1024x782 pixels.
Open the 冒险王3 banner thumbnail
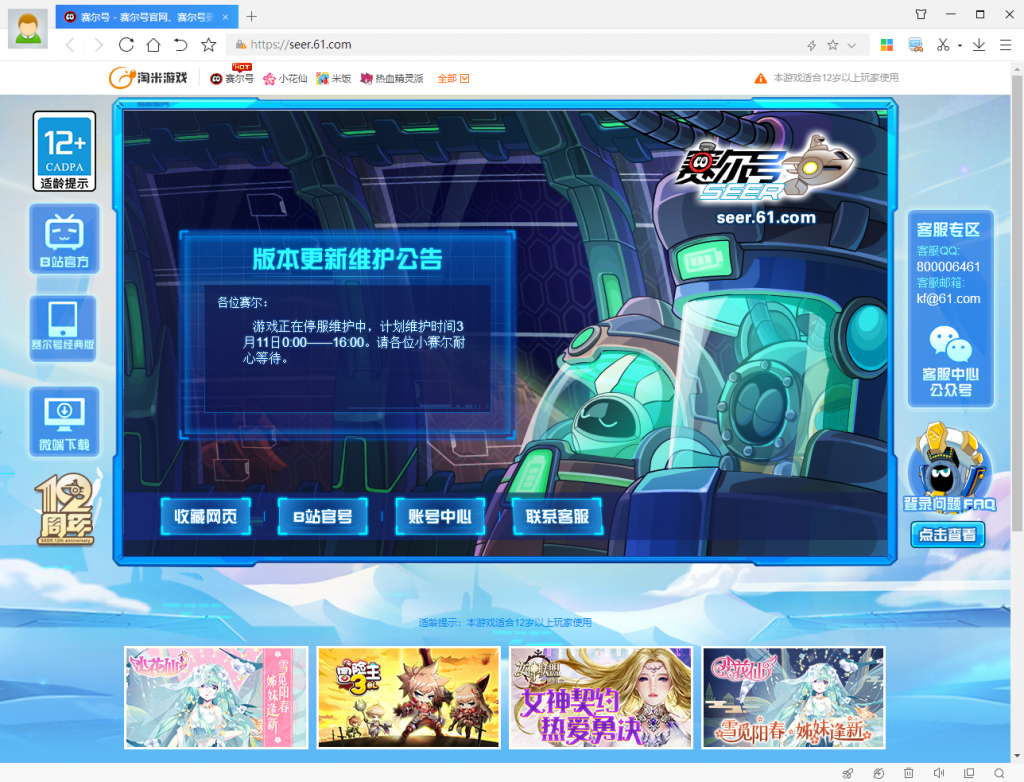point(409,697)
